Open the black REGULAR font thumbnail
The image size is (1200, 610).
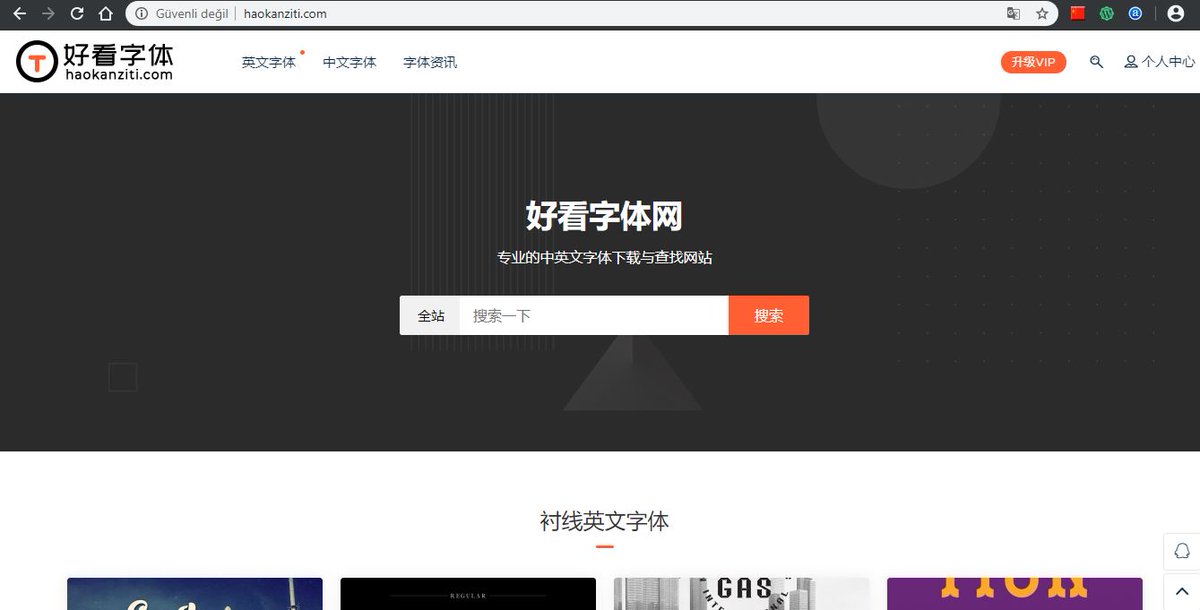[x=468, y=594]
